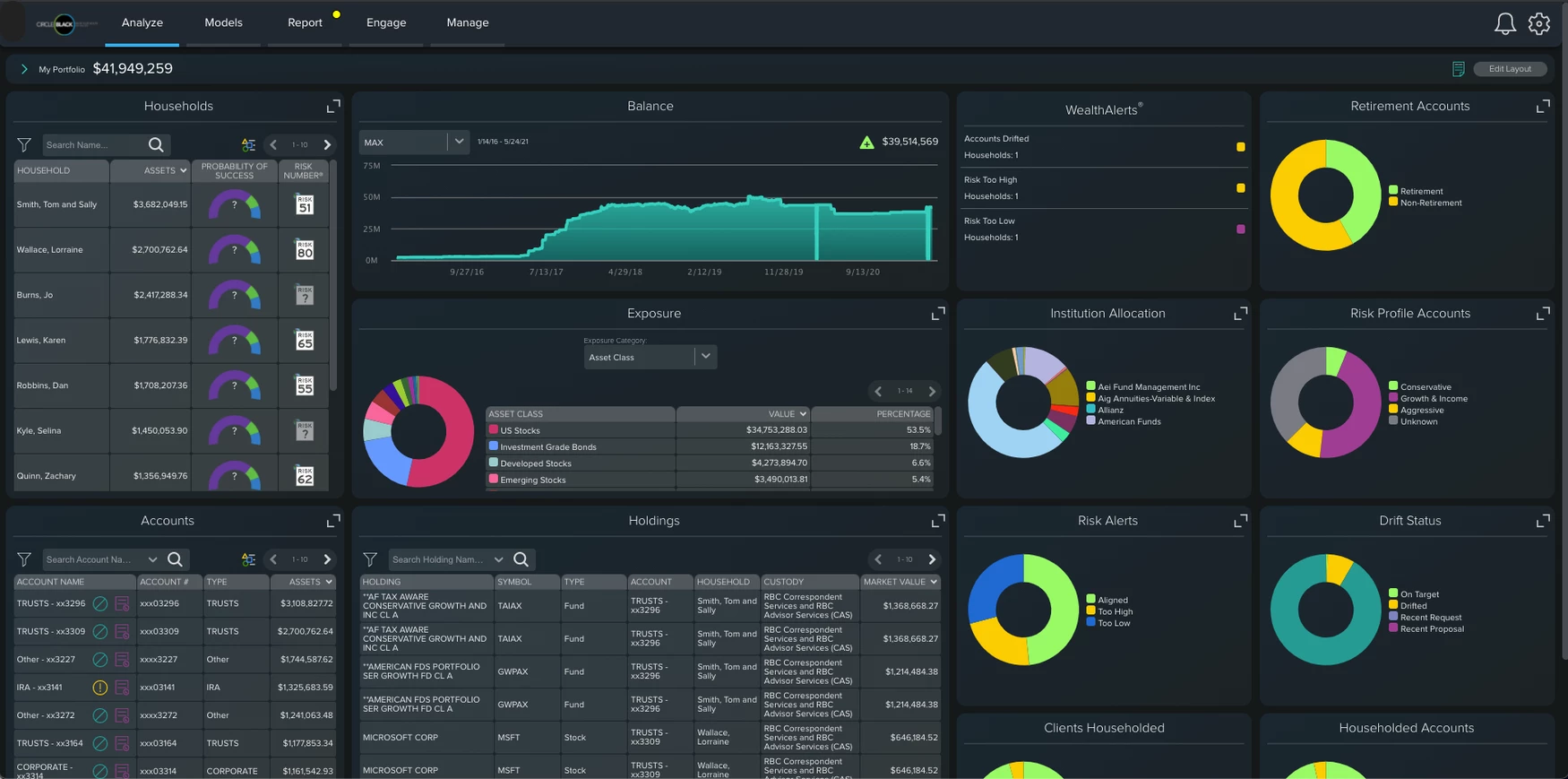
Task: Open the Holdings filter funnel
Action: click(x=370, y=559)
